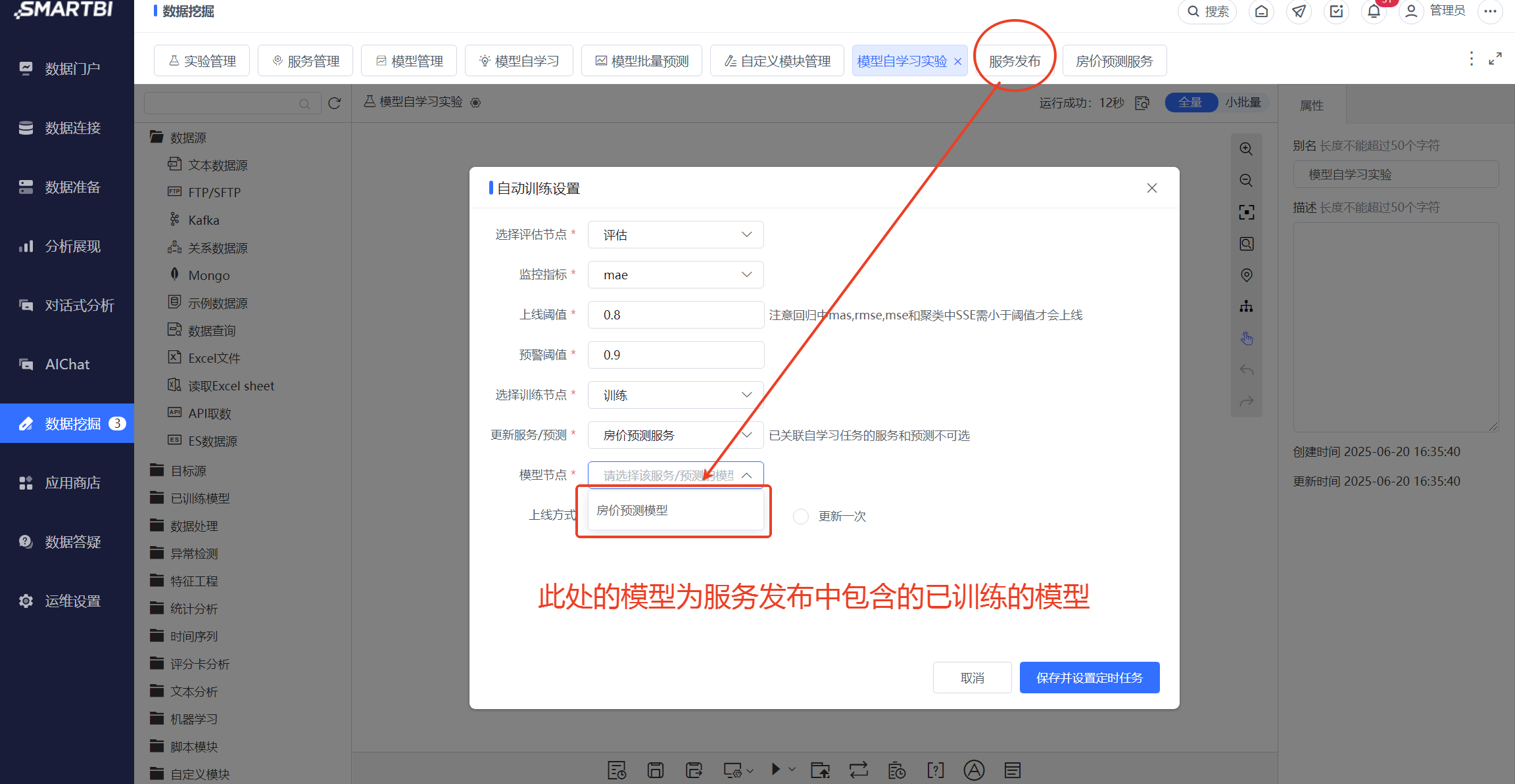Image resolution: width=1515 pixels, height=784 pixels.
Task: Select the hand pan tool
Action: click(x=1246, y=338)
